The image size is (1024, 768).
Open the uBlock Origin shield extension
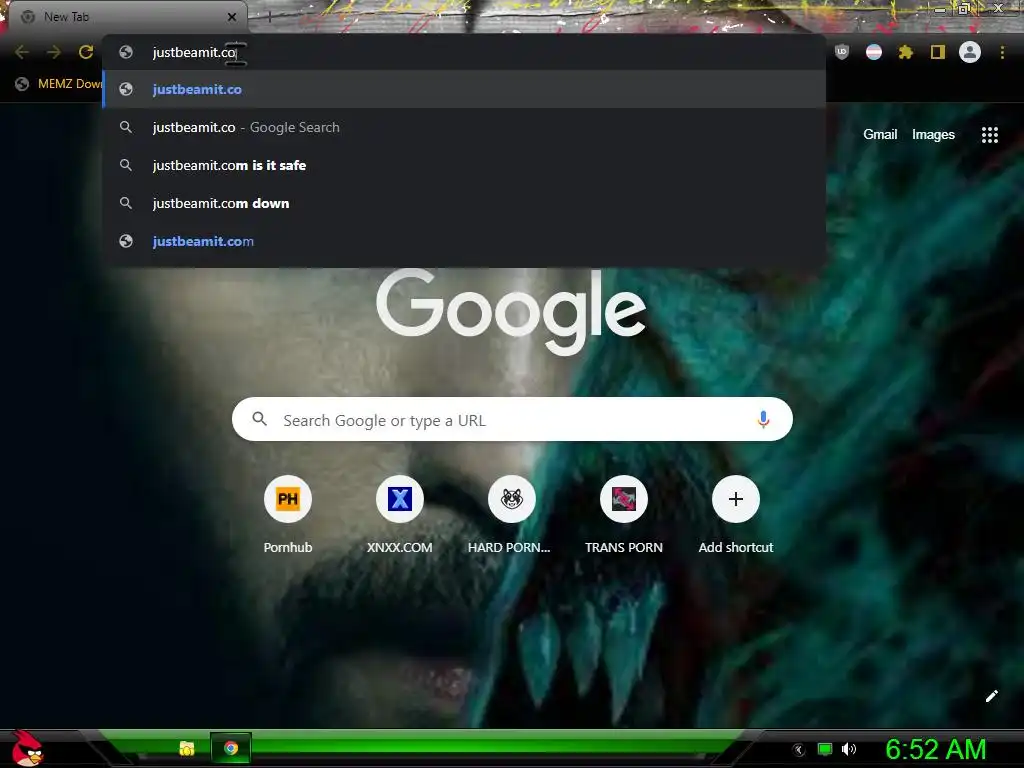(842, 52)
